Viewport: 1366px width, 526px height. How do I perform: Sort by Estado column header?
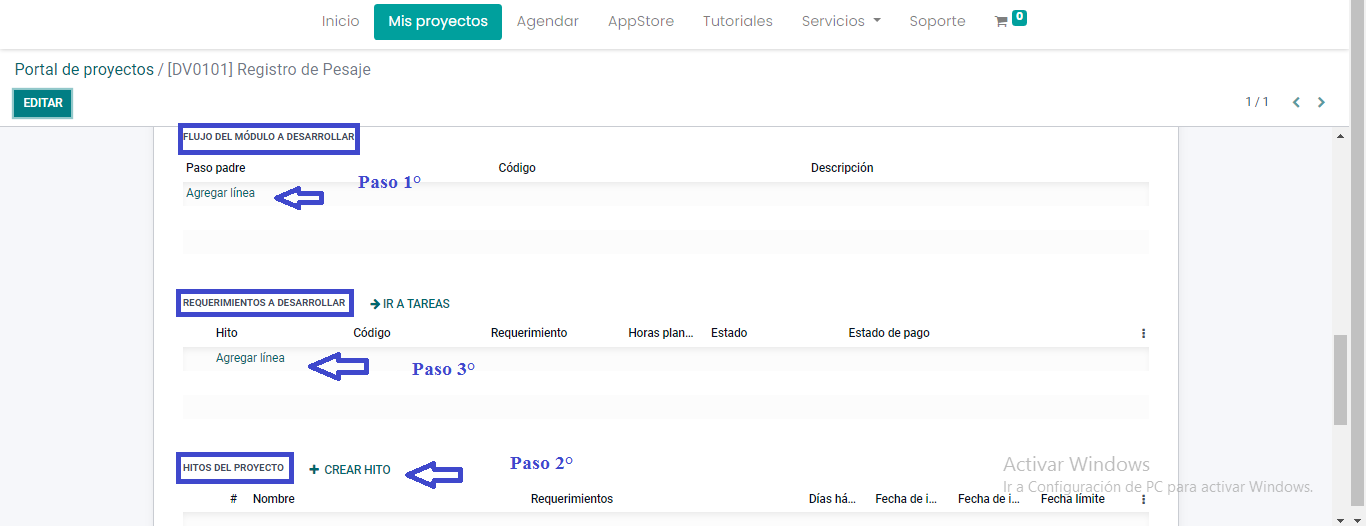click(x=729, y=333)
